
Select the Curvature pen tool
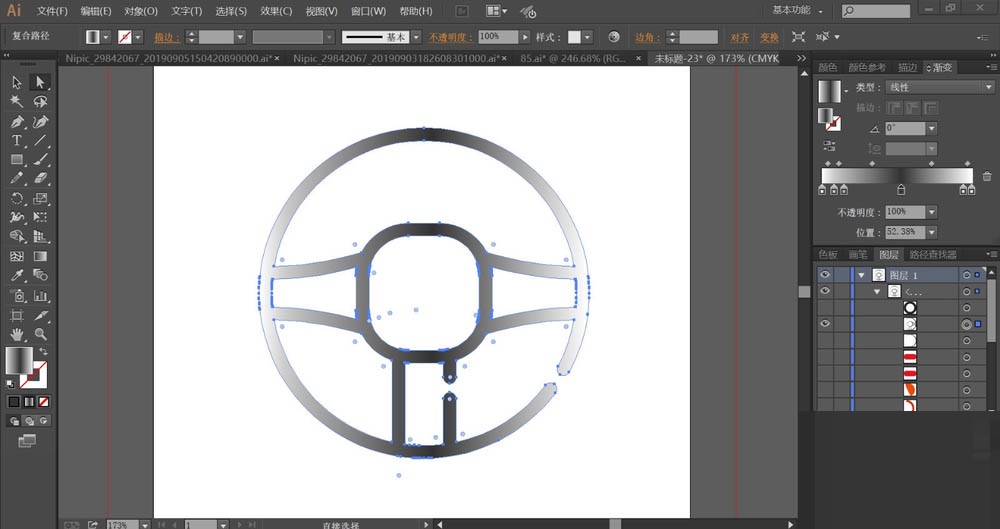[40, 121]
